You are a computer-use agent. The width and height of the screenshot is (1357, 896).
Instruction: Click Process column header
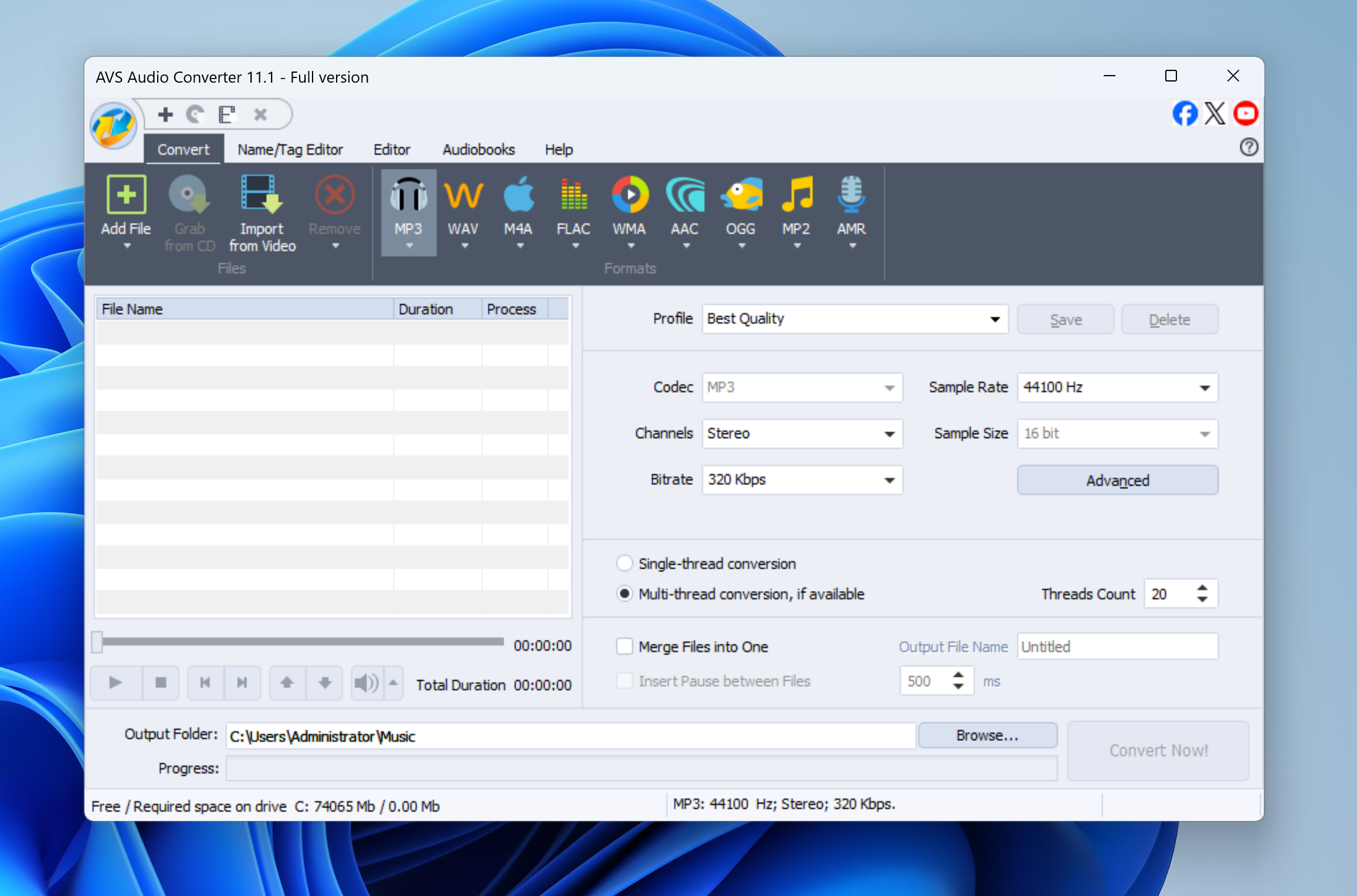(515, 309)
